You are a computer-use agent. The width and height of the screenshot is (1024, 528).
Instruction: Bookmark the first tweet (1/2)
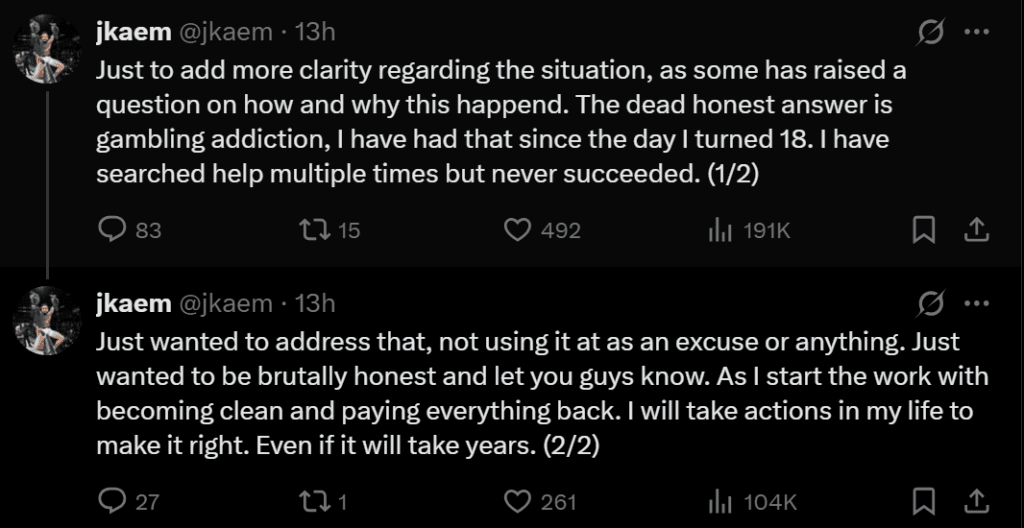(924, 230)
